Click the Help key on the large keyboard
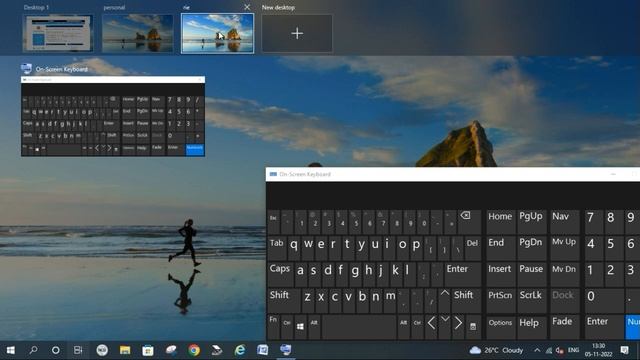Viewport: 640px width, 360px height. (531, 327)
